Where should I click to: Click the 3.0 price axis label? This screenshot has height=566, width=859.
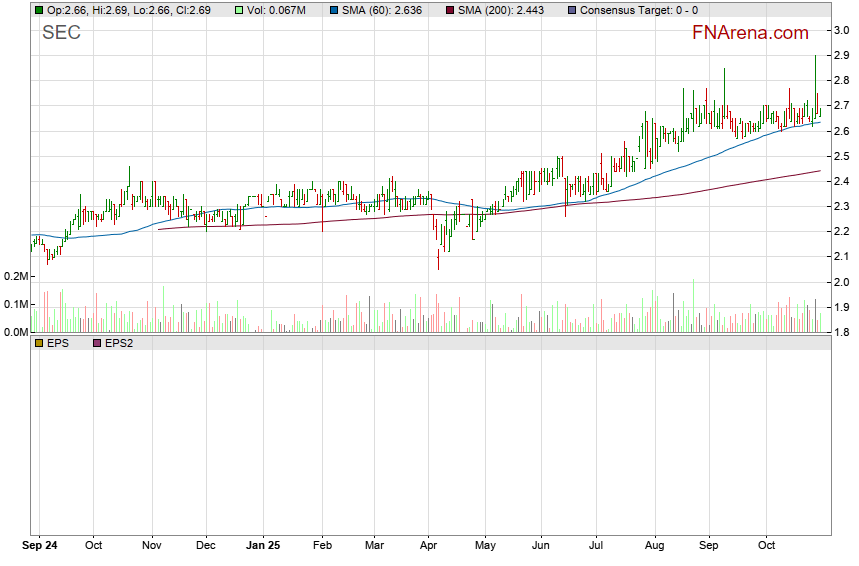[x=844, y=30]
